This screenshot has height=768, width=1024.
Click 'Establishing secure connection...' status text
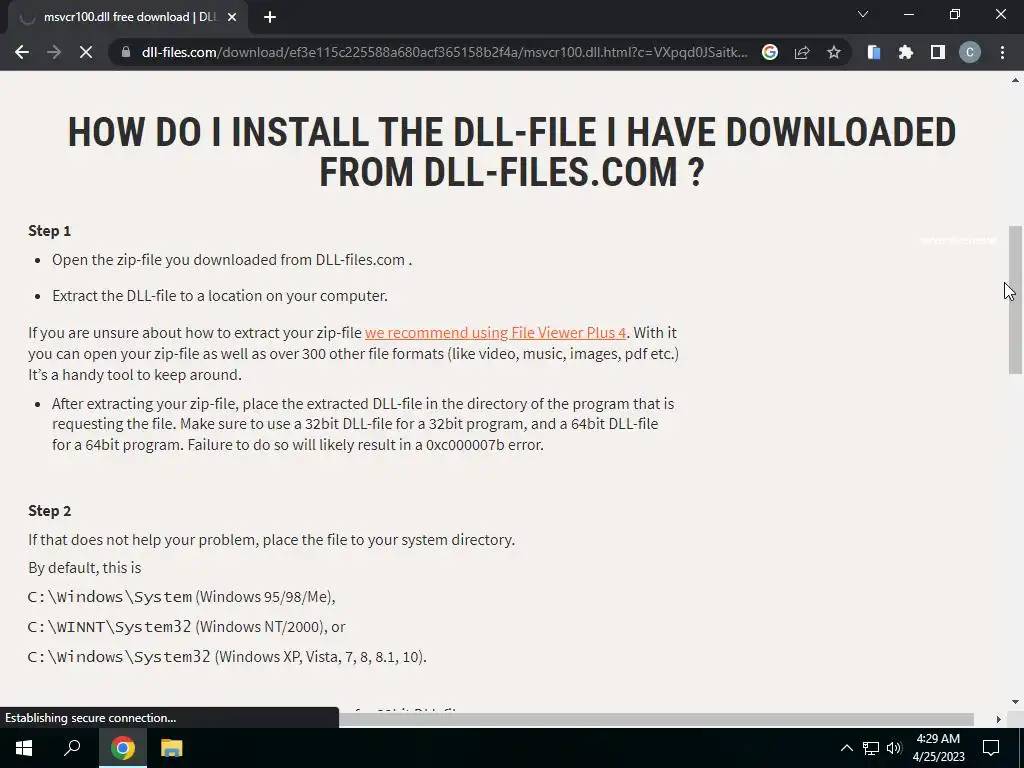(x=91, y=718)
